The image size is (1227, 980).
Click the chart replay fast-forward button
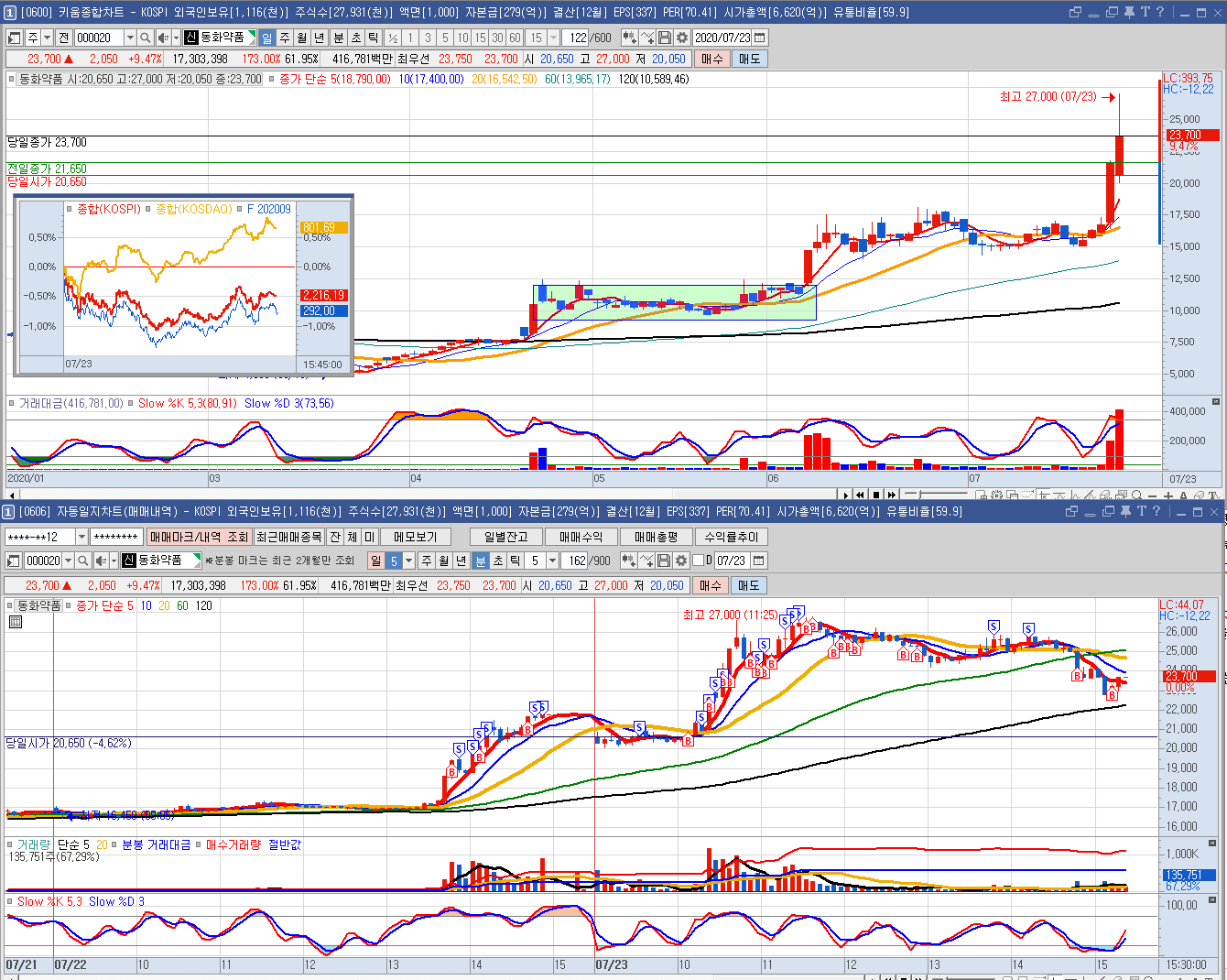tap(892, 495)
